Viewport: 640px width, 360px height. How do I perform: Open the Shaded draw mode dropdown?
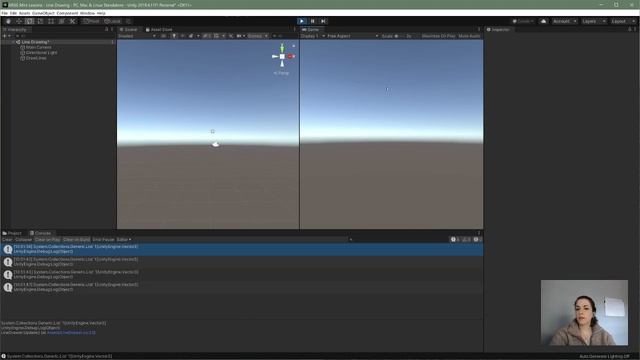click(x=137, y=36)
